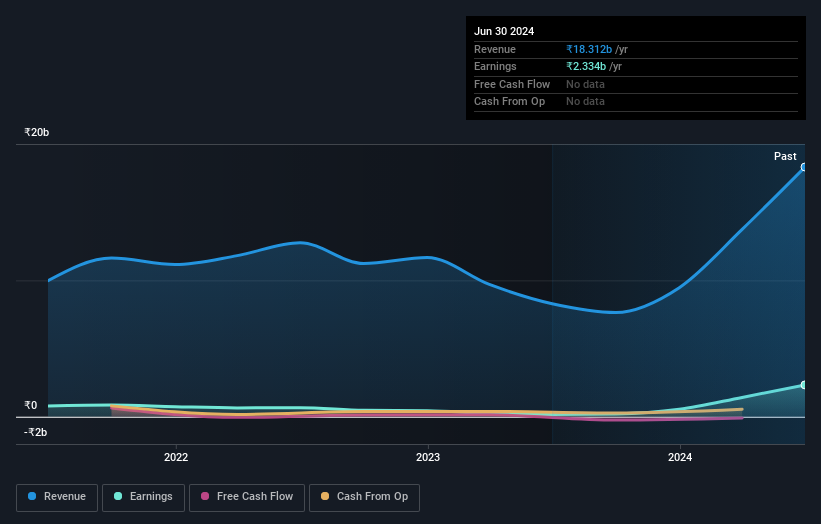
Task: Click the Revenue row label in tooltip
Action: pos(495,49)
